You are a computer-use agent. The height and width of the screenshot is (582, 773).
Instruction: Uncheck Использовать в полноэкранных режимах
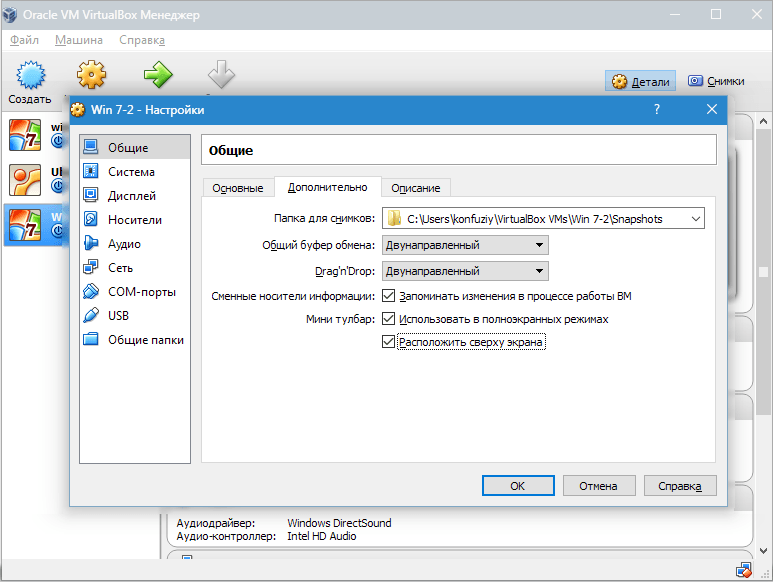[x=389, y=319]
